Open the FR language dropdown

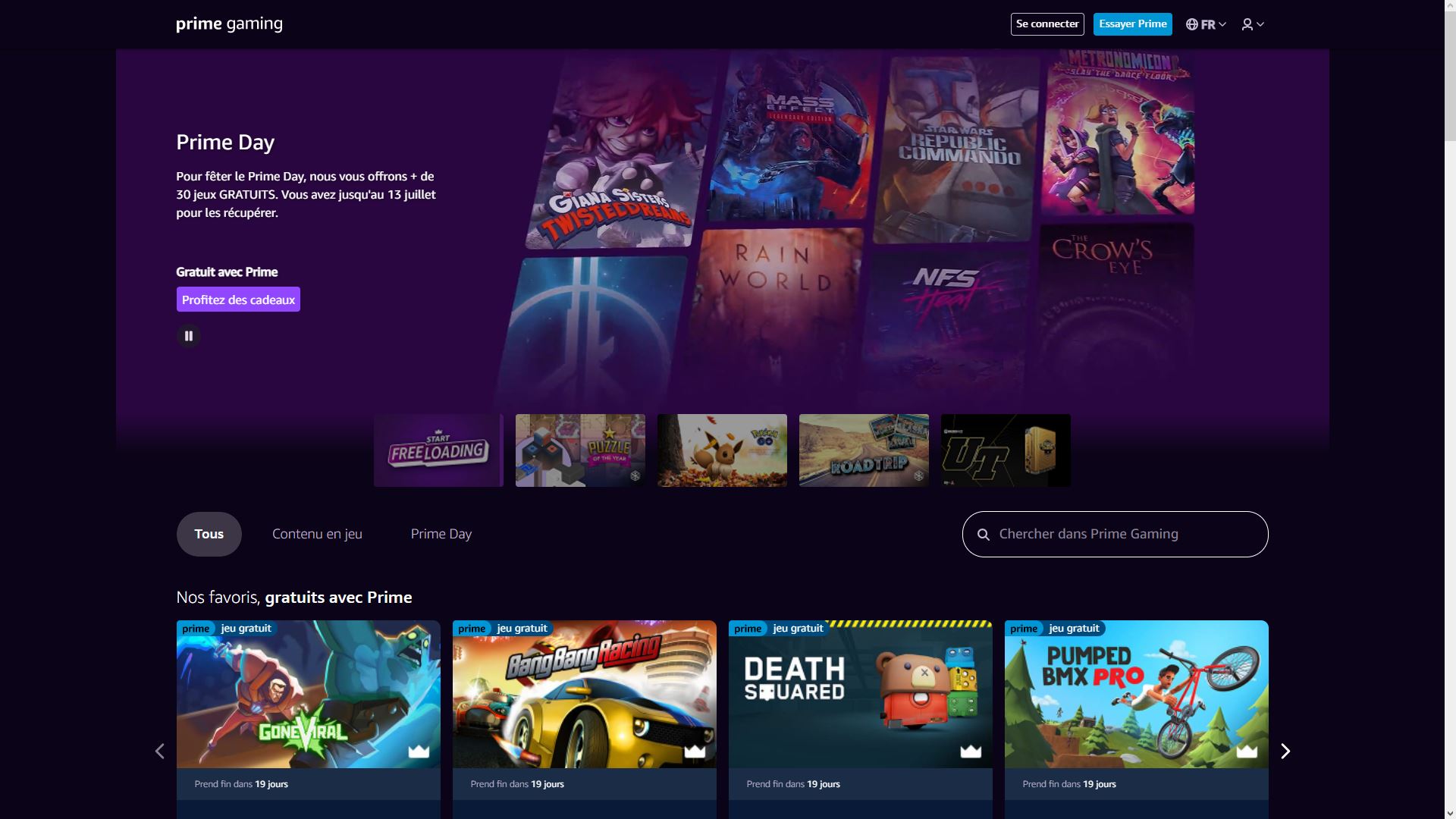1209,24
